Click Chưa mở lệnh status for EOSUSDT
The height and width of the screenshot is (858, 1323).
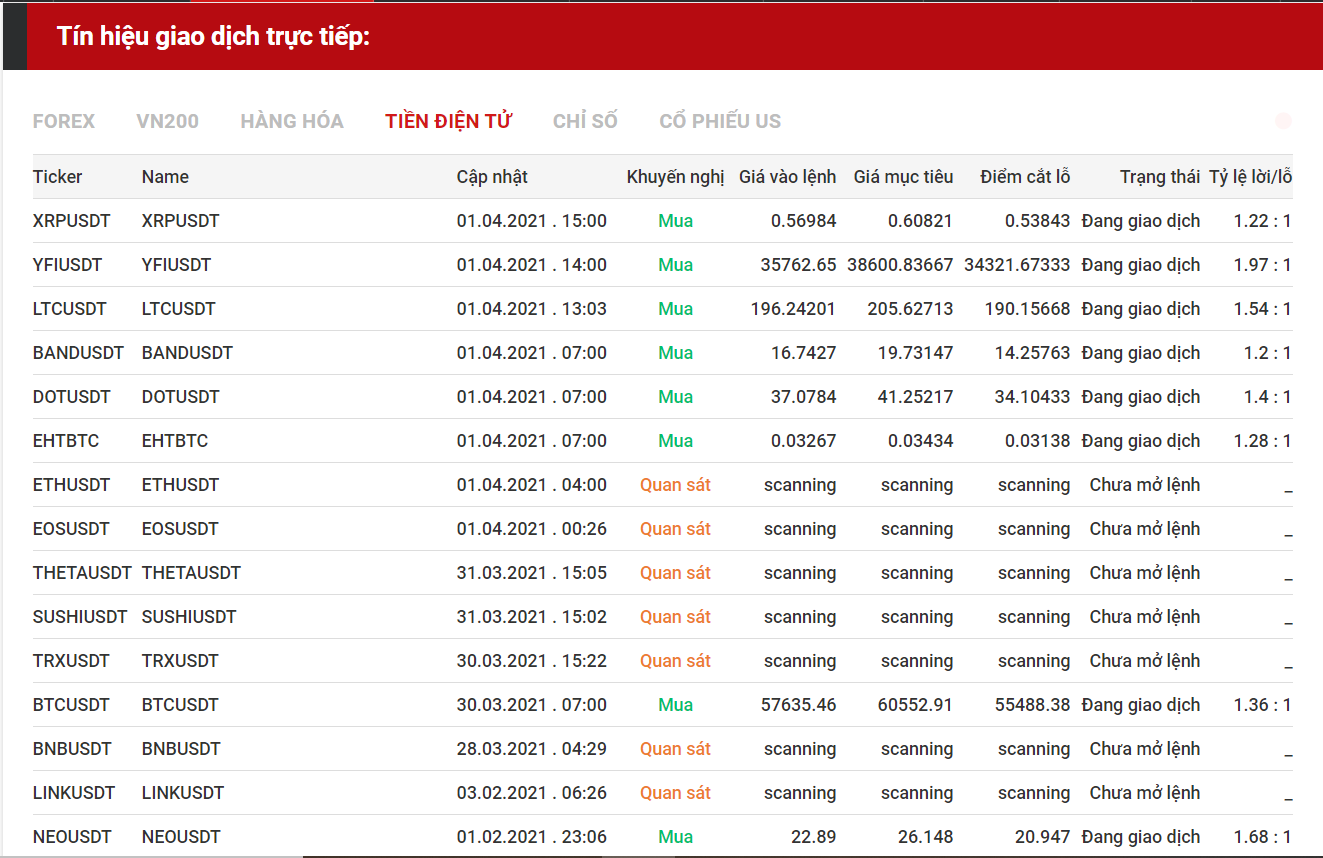(1145, 529)
